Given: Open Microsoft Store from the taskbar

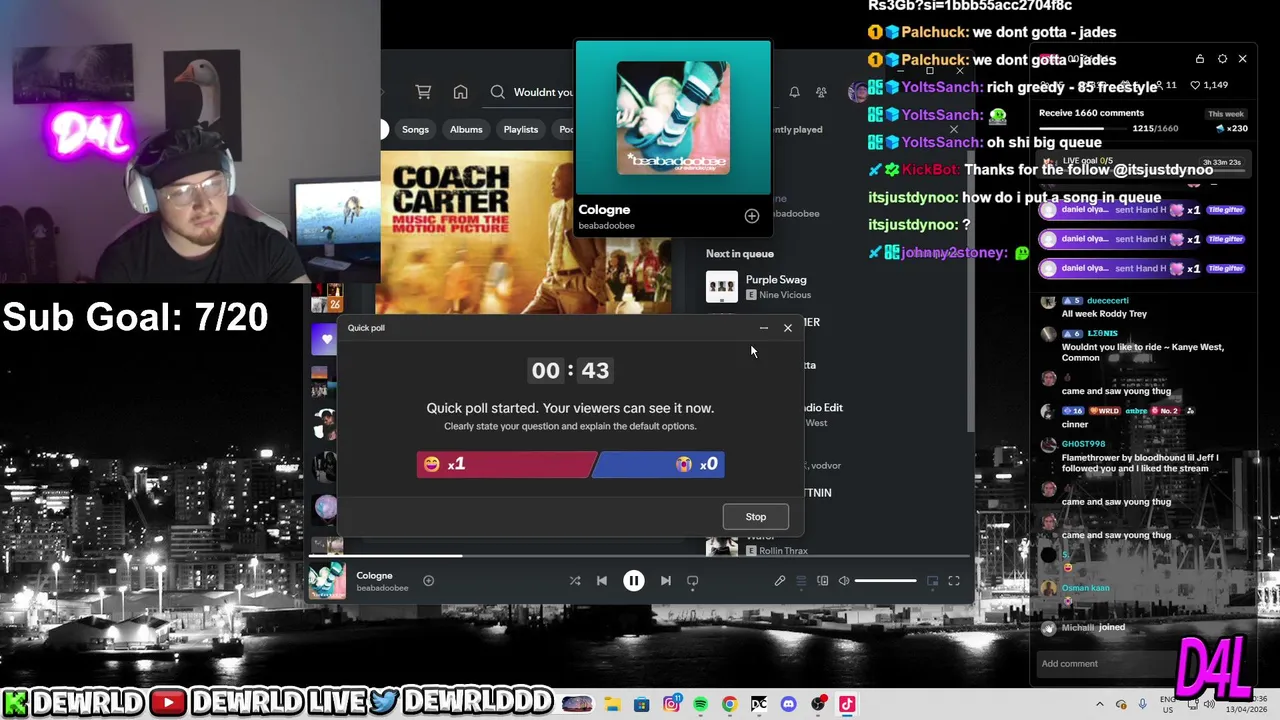Looking at the screenshot, I should tap(642, 704).
